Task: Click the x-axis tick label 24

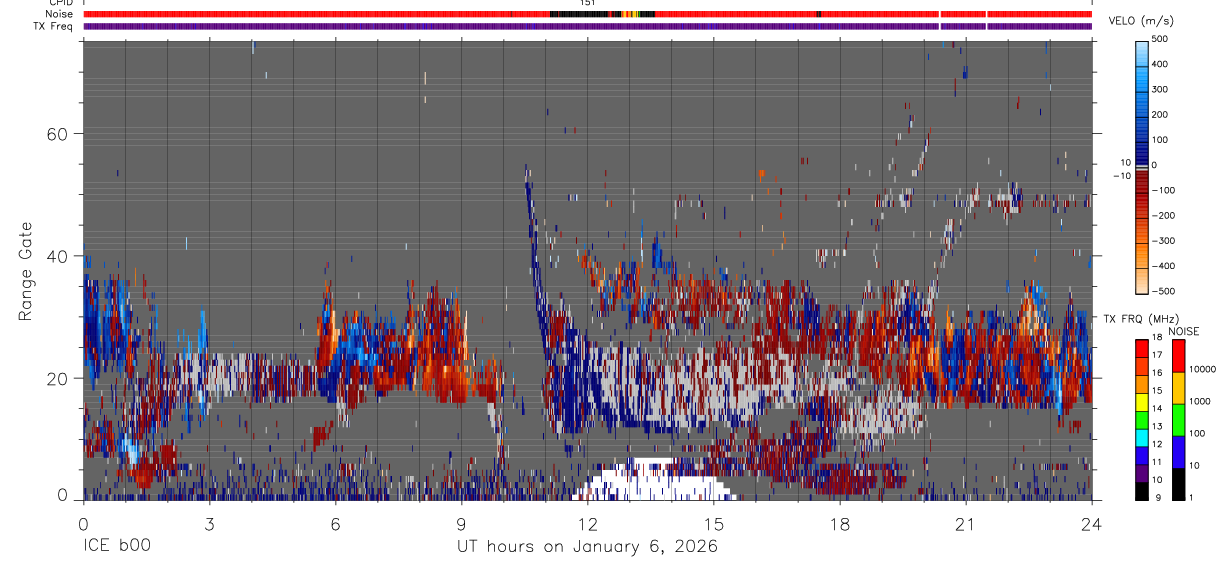Action: [1091, 524]
